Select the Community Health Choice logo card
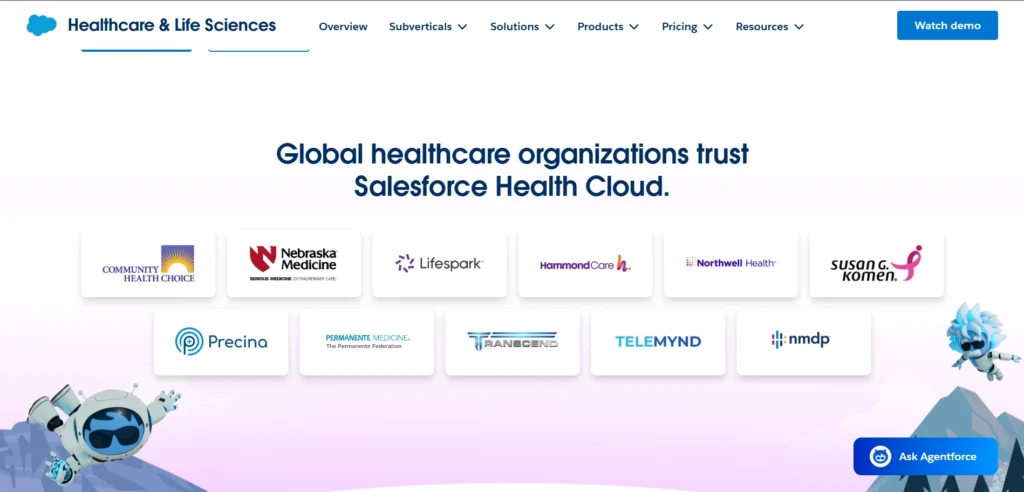 pyautogui.click(x=148, y=263)
